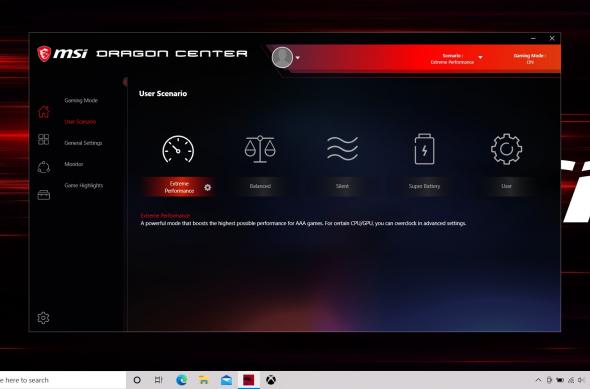Open Cortana circle on taskbar
This screenshot has height=389, width=590.
137,380
